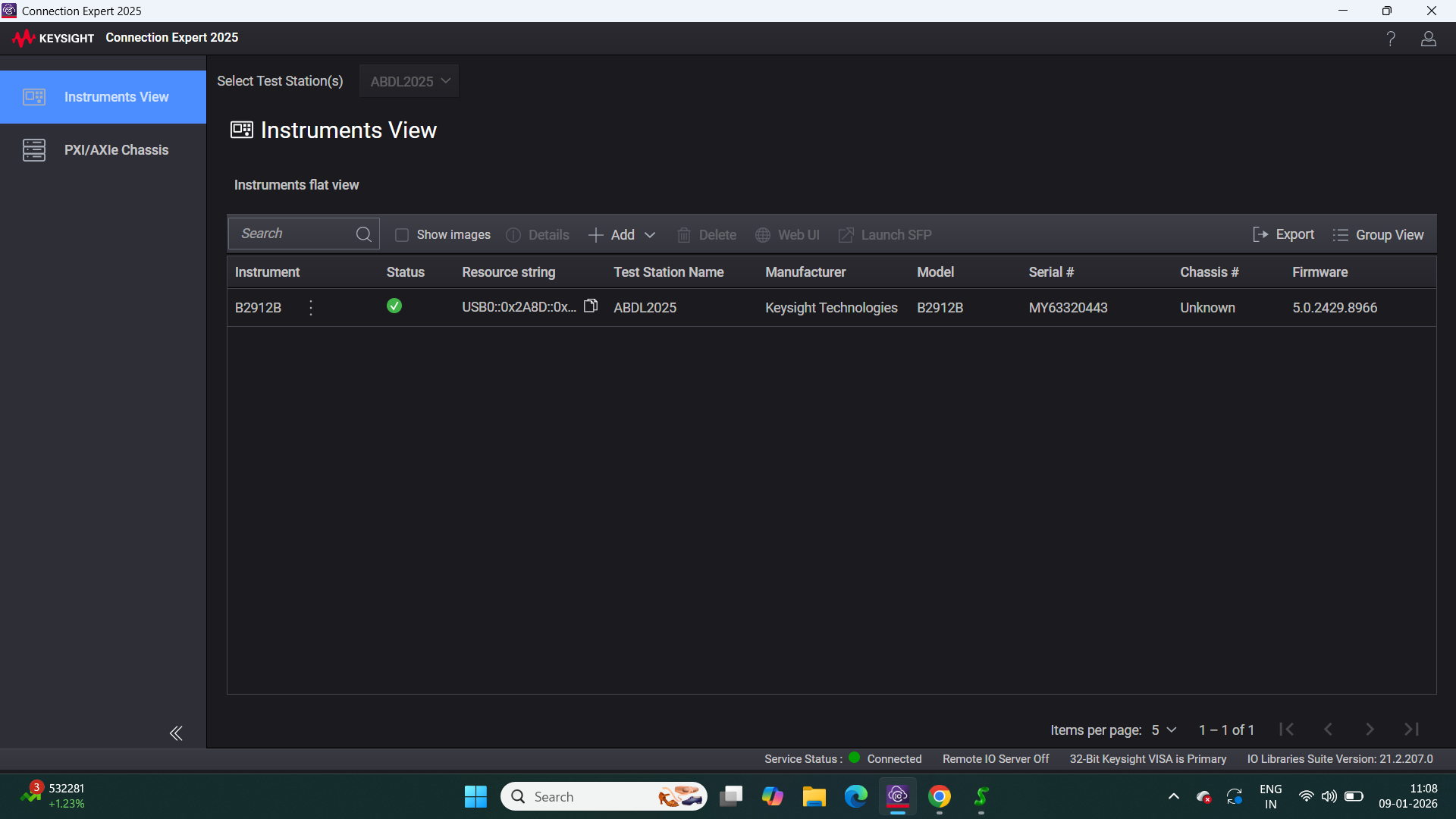Change items per page dropdown

(x=1163, y=730)
